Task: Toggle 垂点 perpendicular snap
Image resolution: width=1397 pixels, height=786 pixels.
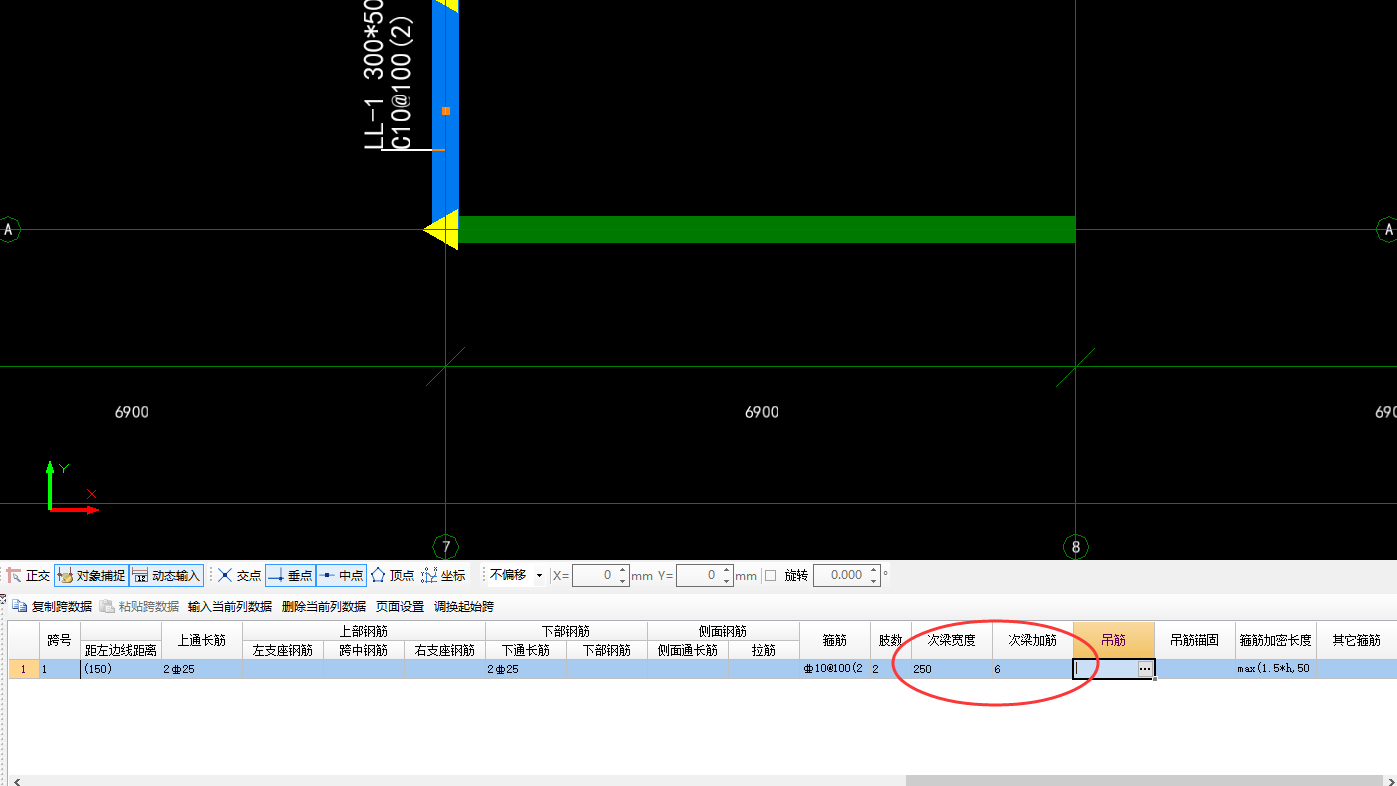Action: point(290,575)
